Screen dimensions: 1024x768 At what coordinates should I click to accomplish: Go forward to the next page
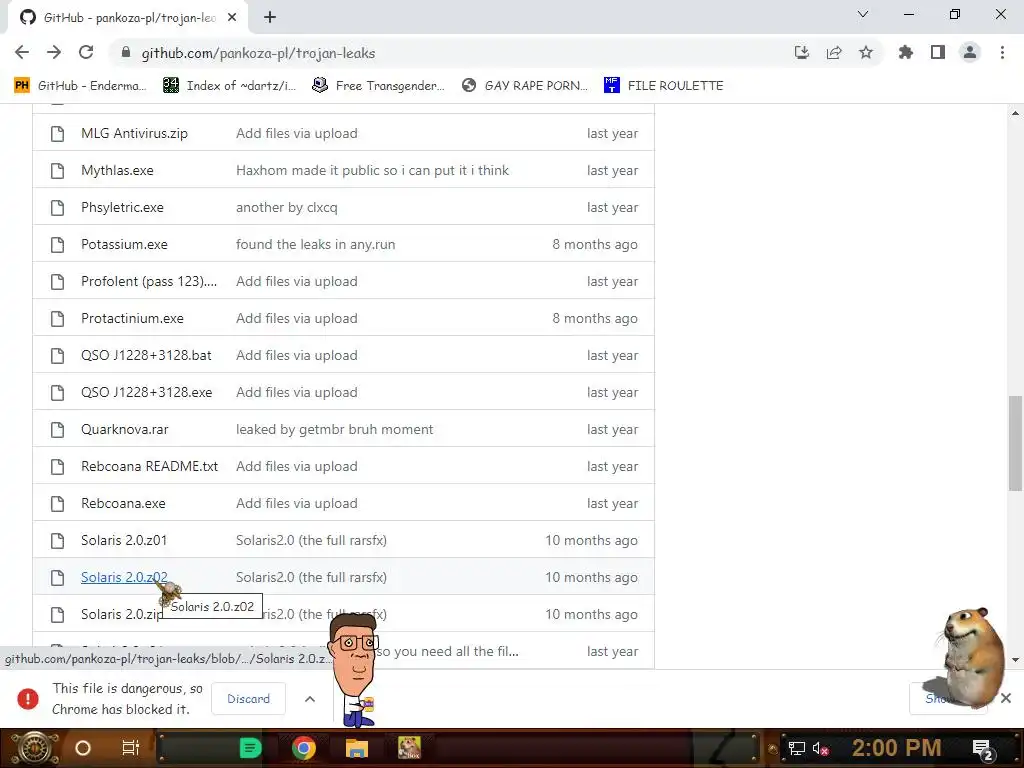pos(54,52)
